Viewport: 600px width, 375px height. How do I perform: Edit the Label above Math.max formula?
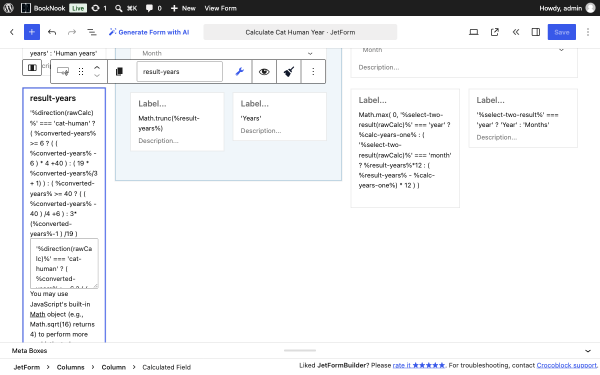point(372,100)
